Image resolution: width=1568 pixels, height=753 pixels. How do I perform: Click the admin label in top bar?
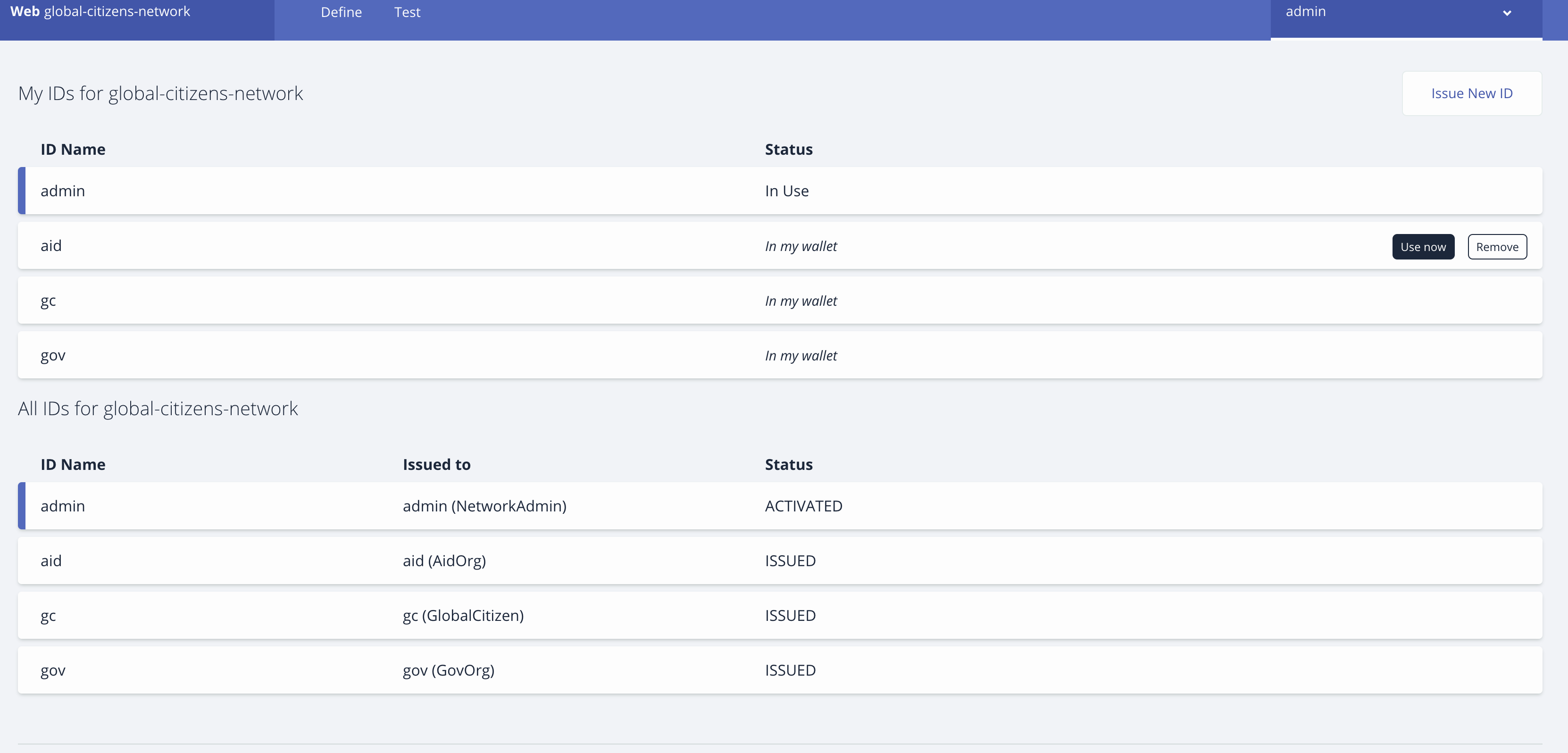click(1305, 12)
